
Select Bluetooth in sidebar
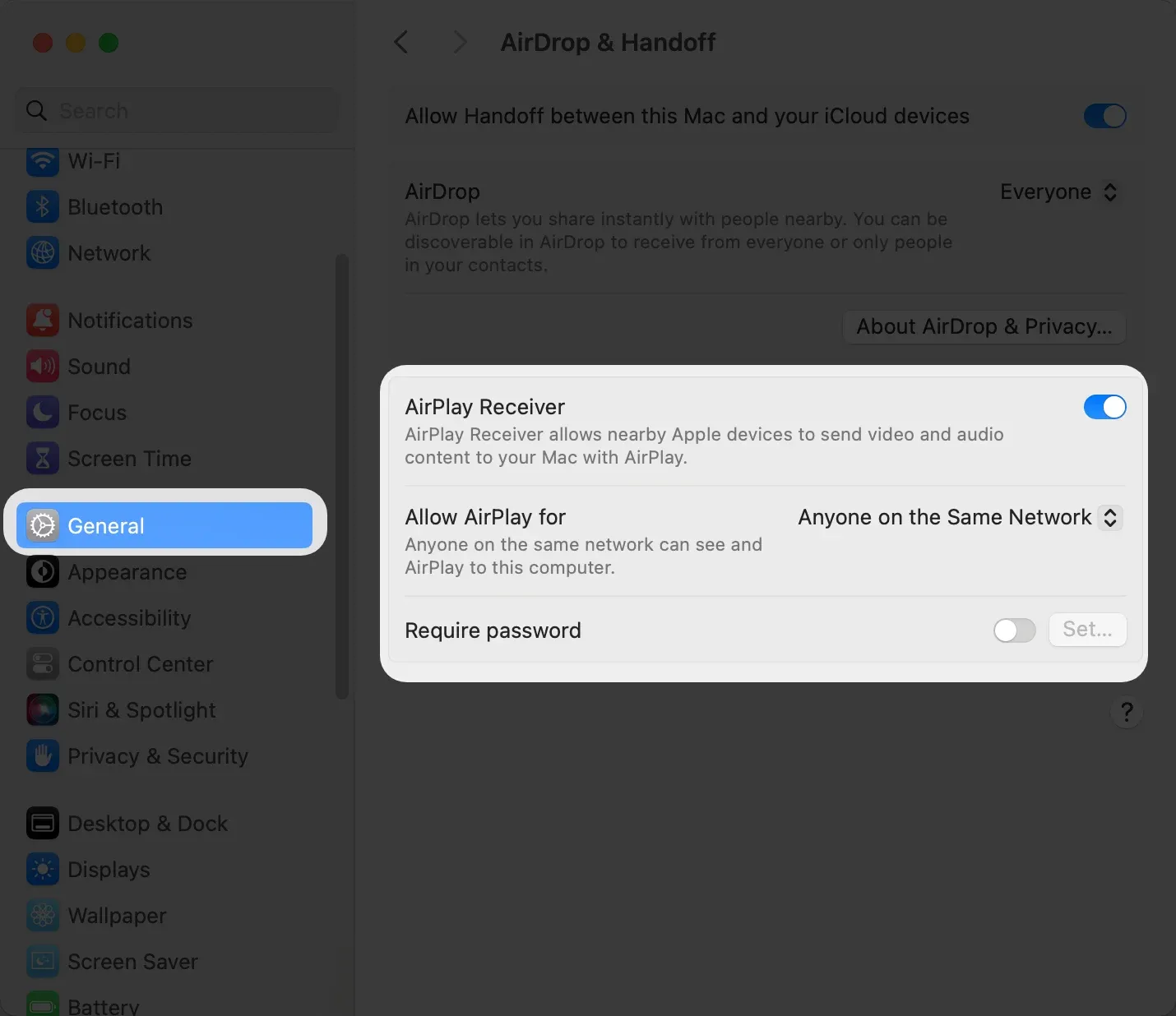115,207
